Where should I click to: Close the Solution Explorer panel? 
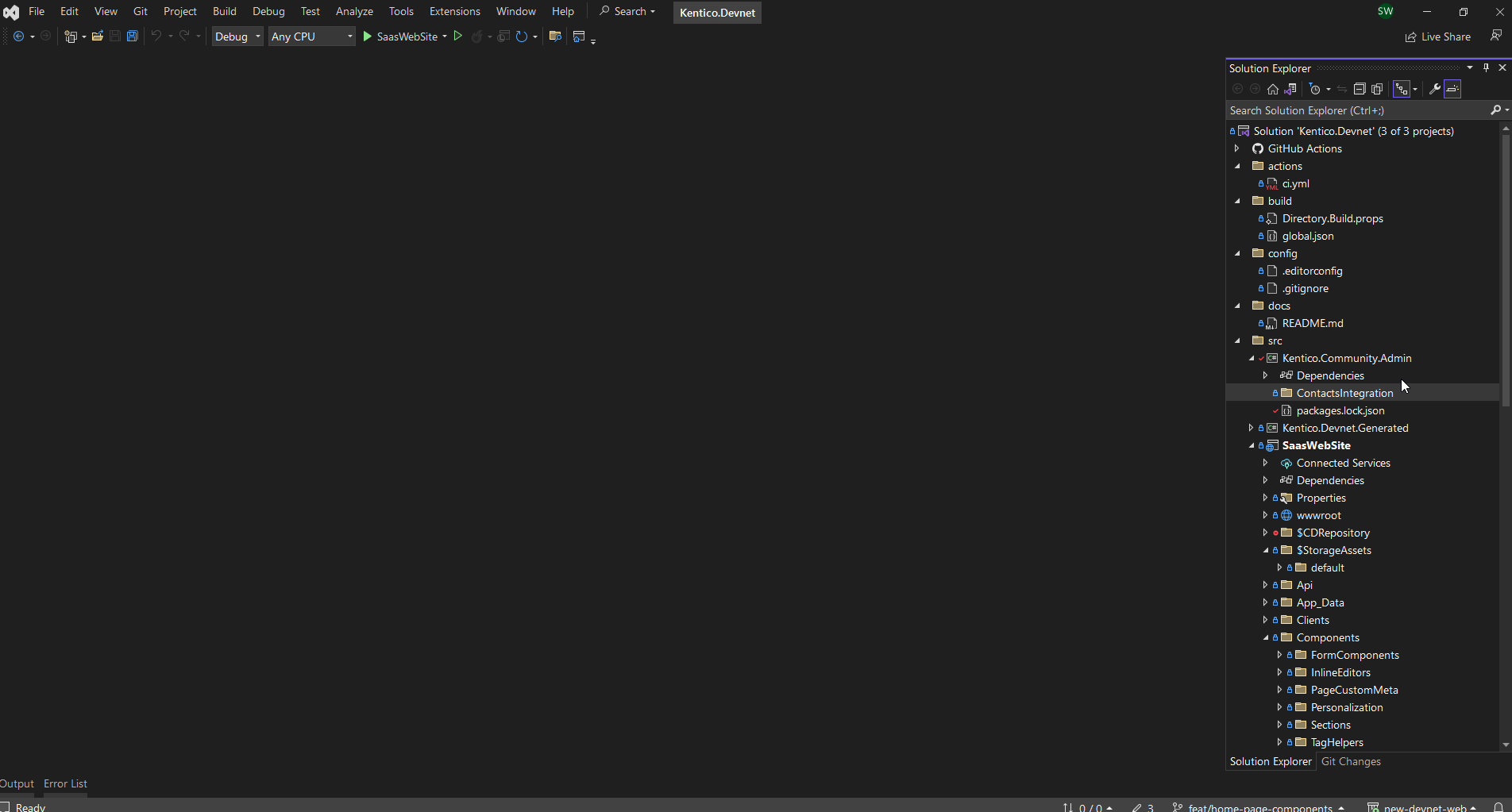point(1502,67)
